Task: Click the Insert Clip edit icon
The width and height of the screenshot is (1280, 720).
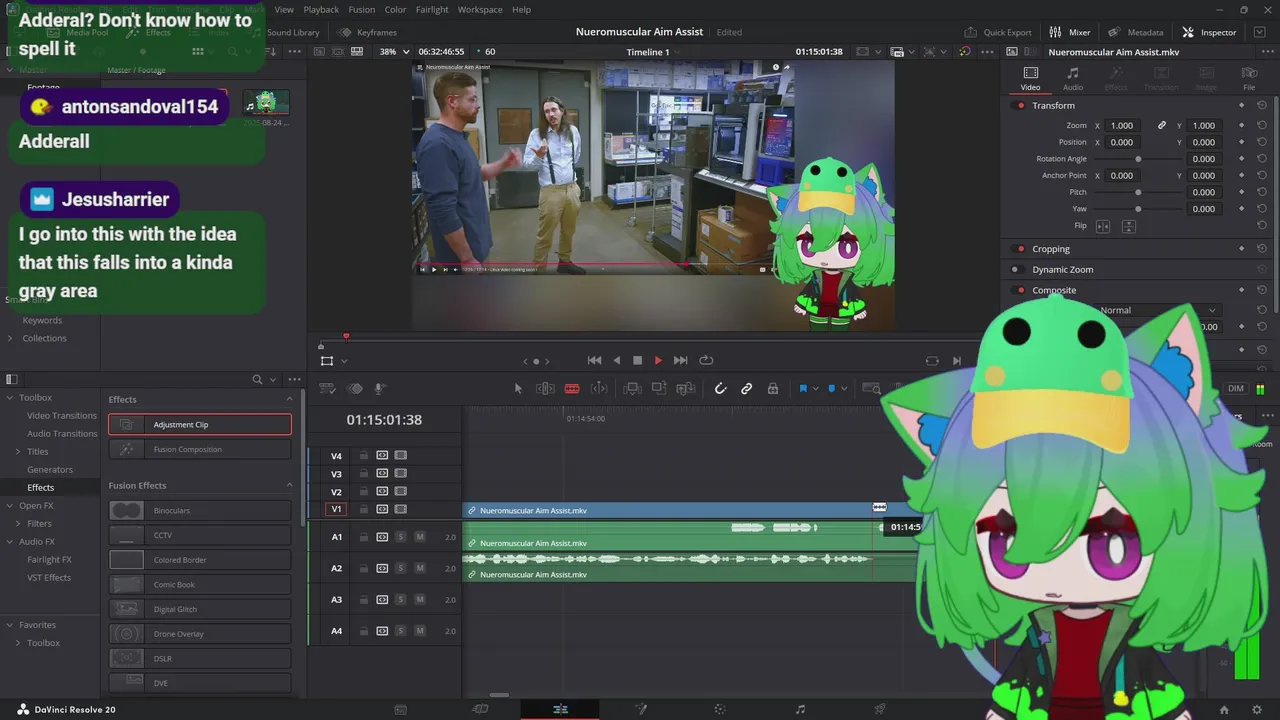Action: (632, 388)
